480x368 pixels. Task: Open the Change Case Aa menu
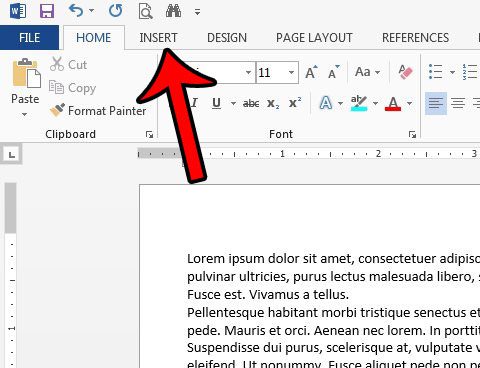pos(367,72)
